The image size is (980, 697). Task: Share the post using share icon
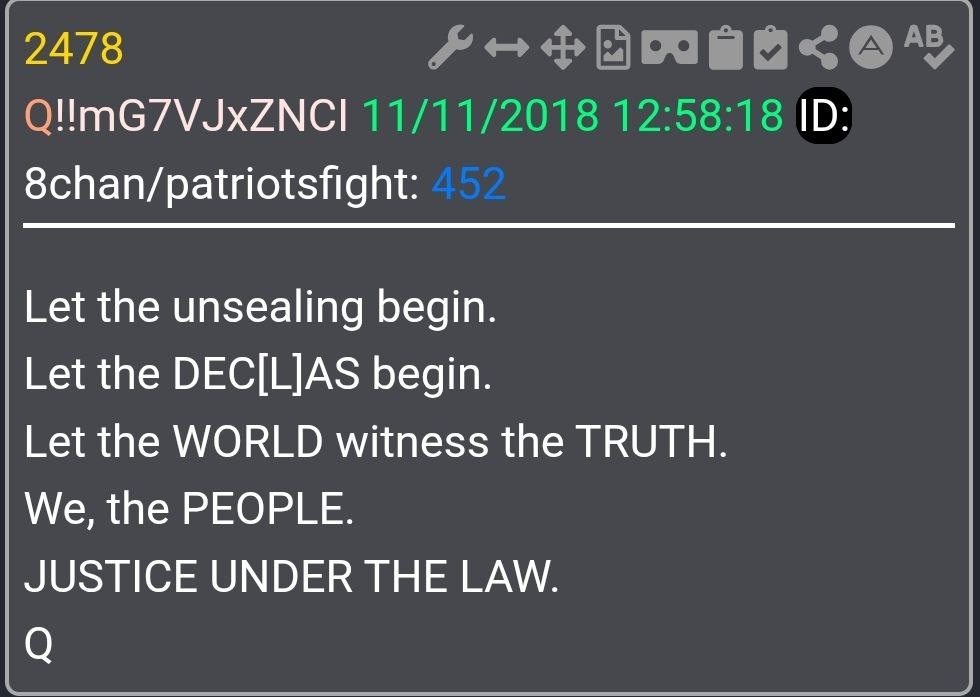[818, 48]
